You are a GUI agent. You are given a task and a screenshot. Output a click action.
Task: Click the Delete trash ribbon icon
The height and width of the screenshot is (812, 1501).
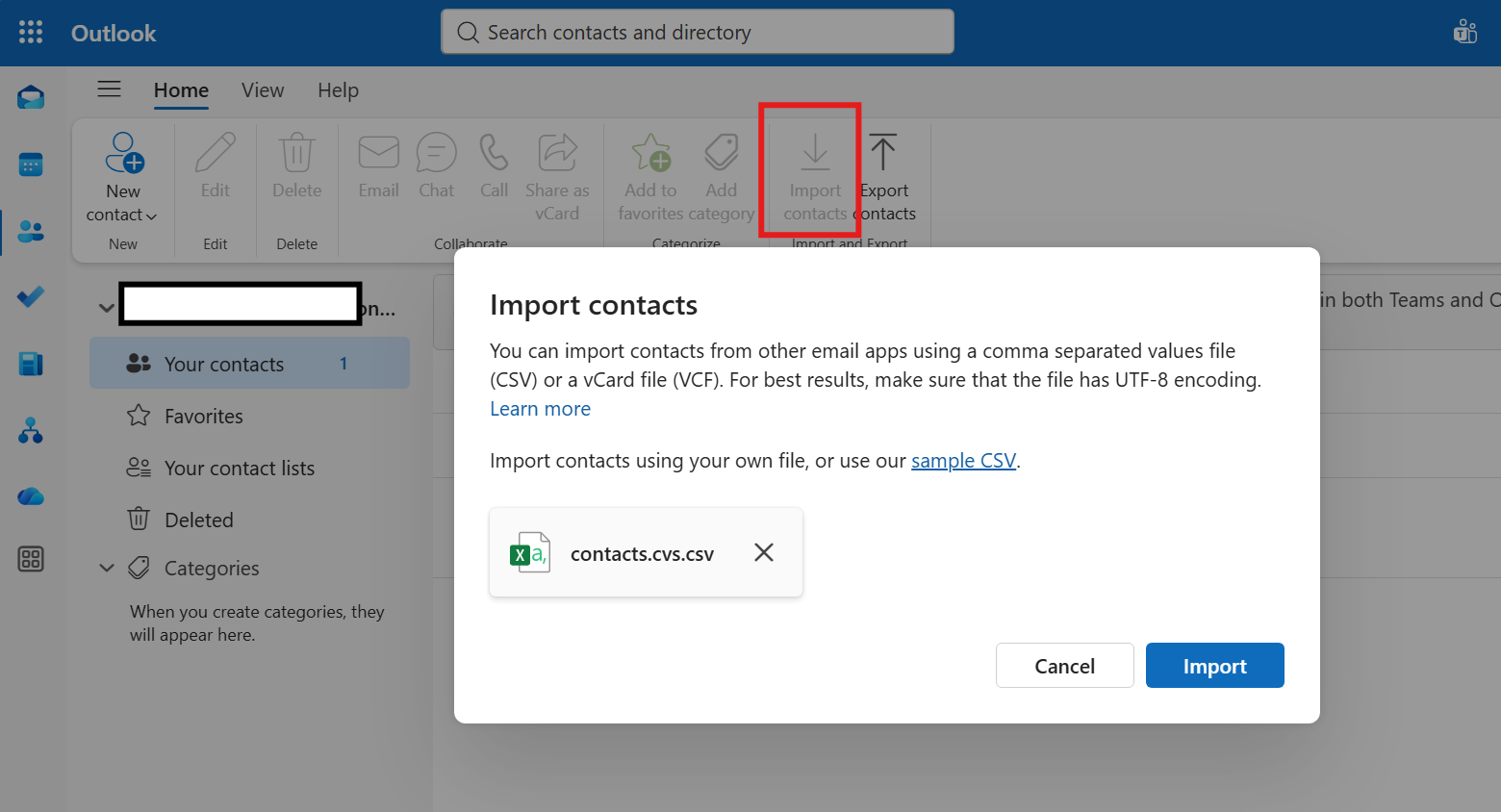point(297,153)
